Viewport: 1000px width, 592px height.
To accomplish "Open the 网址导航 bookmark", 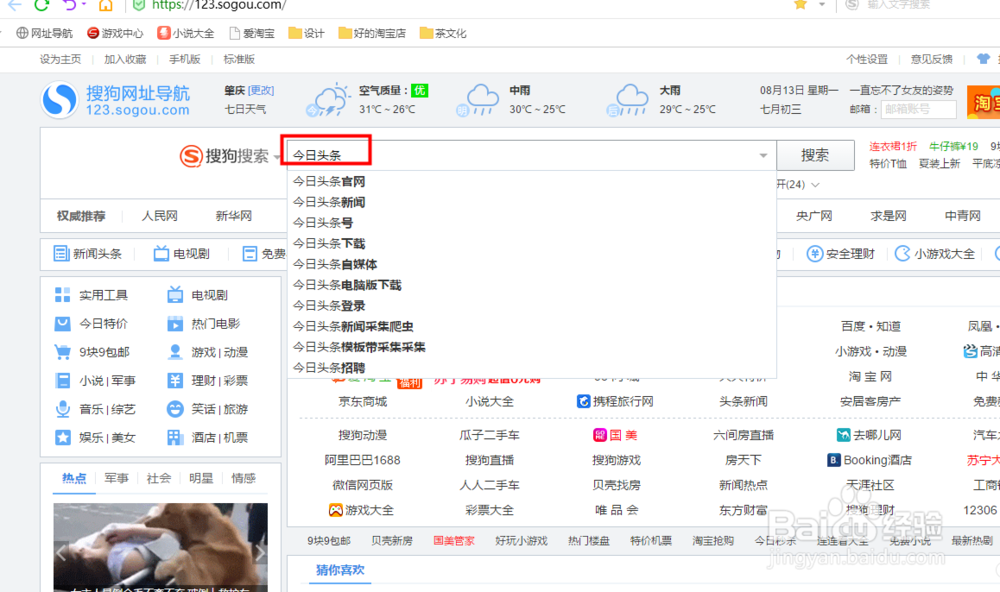I will click(x=45, y=33).
